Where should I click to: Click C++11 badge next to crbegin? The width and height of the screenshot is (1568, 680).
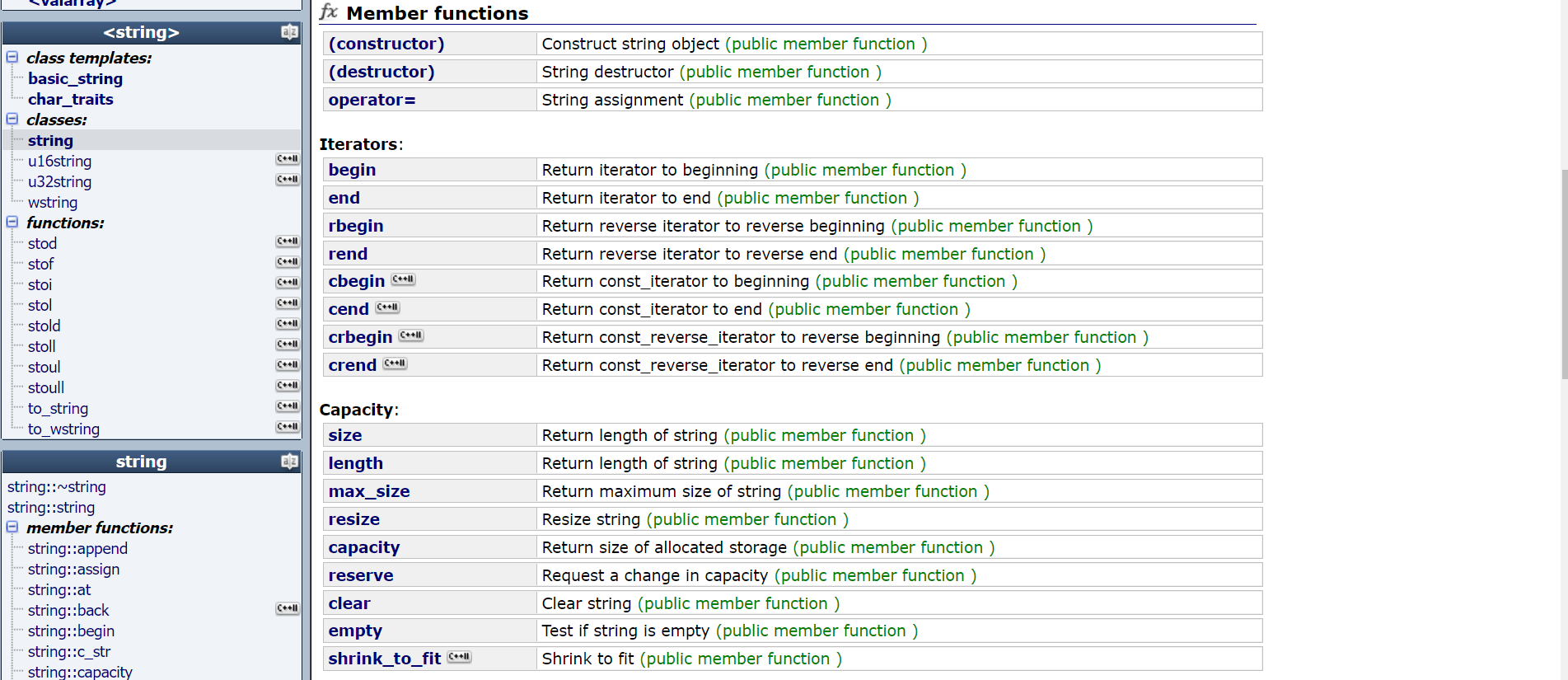click(410, 335)
